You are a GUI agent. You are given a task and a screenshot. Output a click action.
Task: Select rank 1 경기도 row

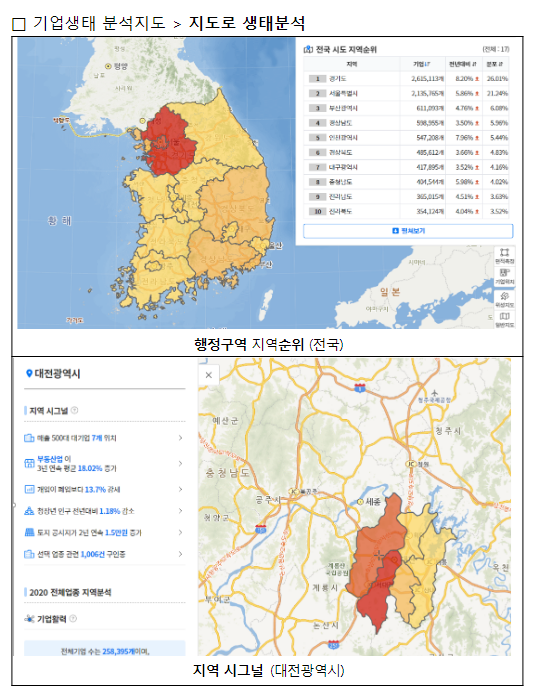click(406, 78)
